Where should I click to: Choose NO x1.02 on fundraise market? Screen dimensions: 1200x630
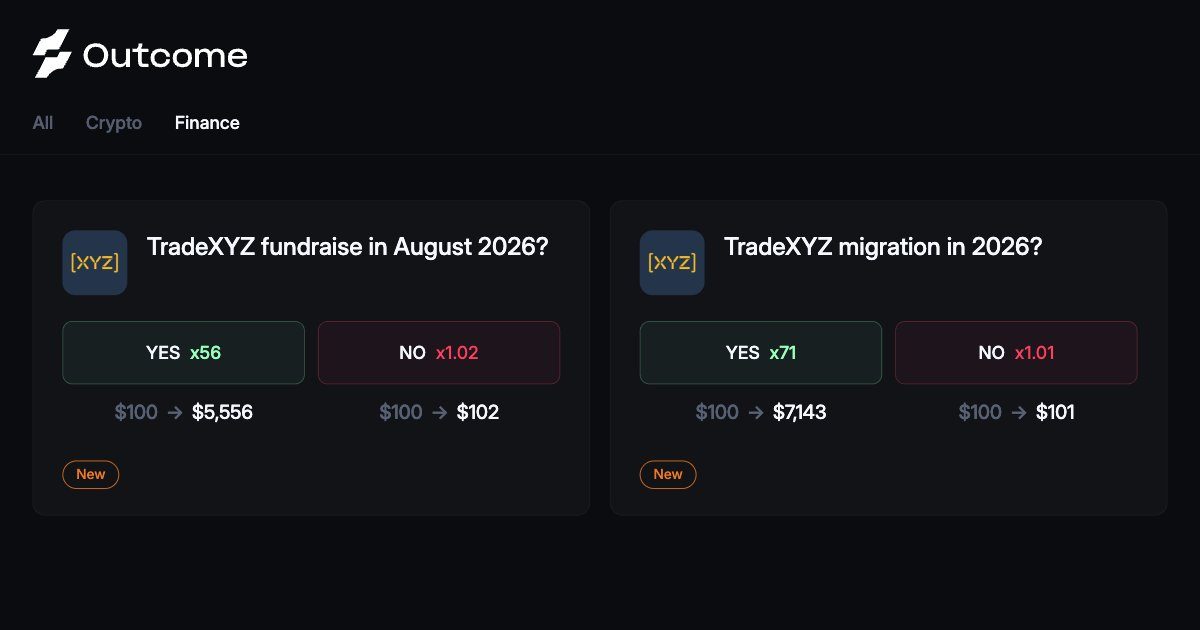[x=439, y=353]
